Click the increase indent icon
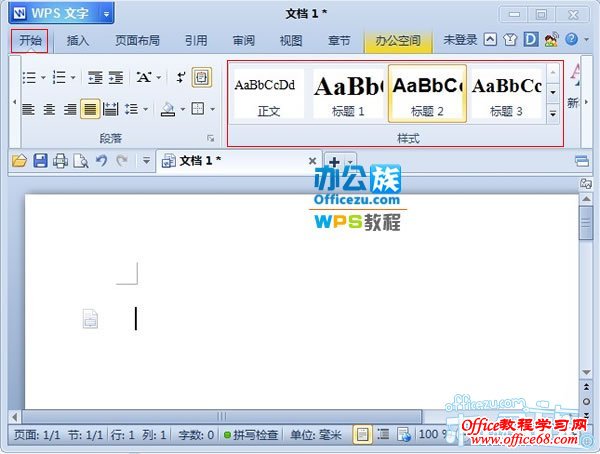 pos(116,78)
